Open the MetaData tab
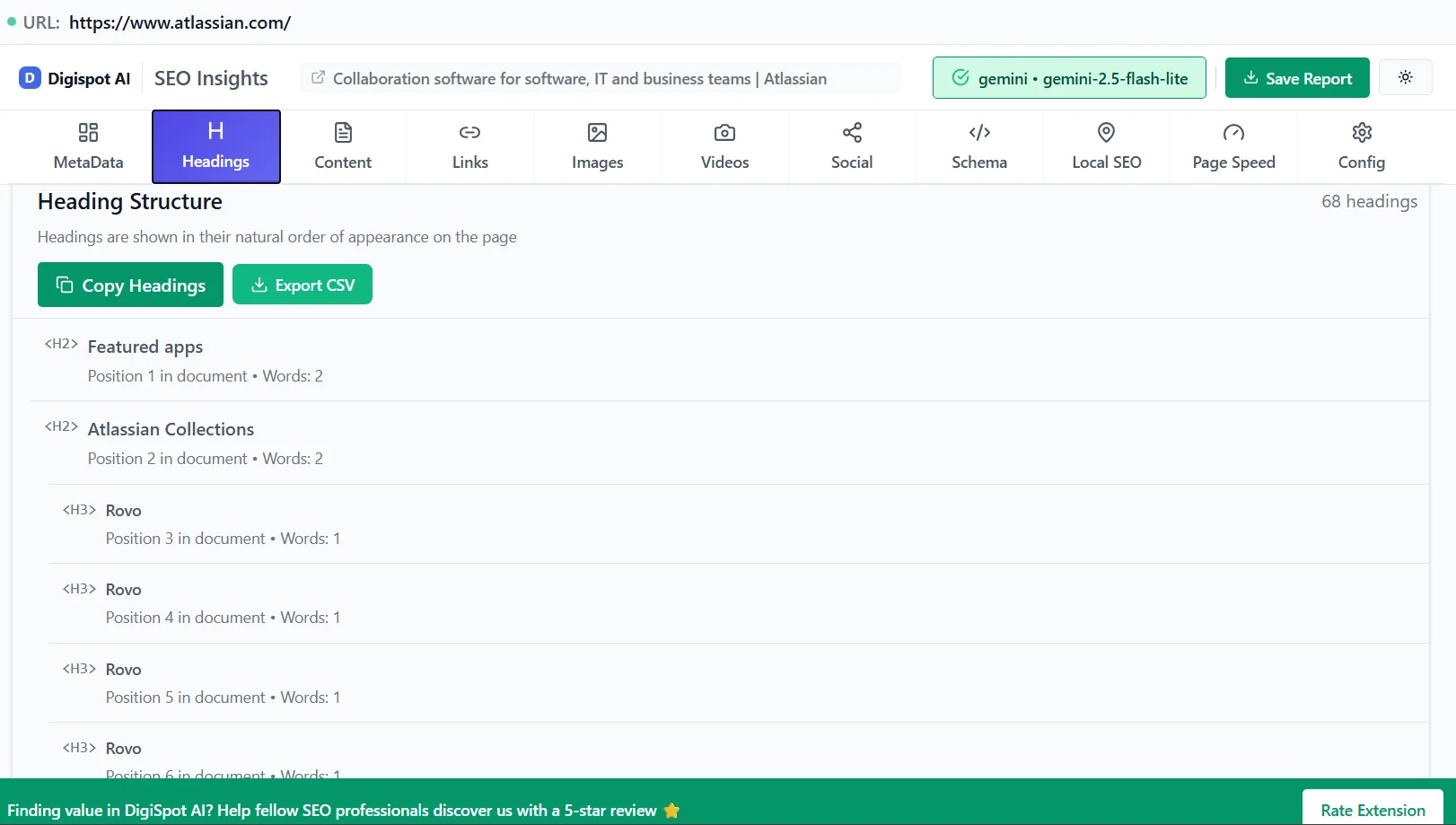 tap(88, 146)
